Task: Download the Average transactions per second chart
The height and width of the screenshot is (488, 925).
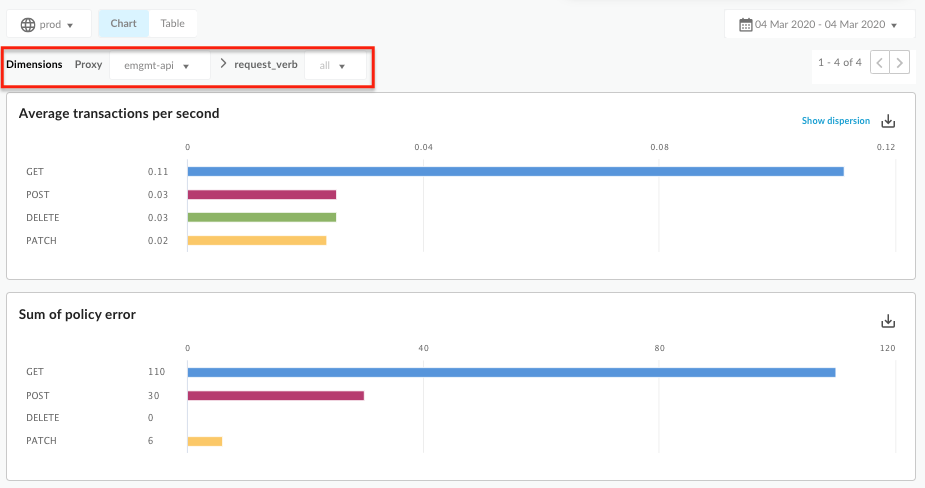Action: pyautogui.click(x=887, y=121)
